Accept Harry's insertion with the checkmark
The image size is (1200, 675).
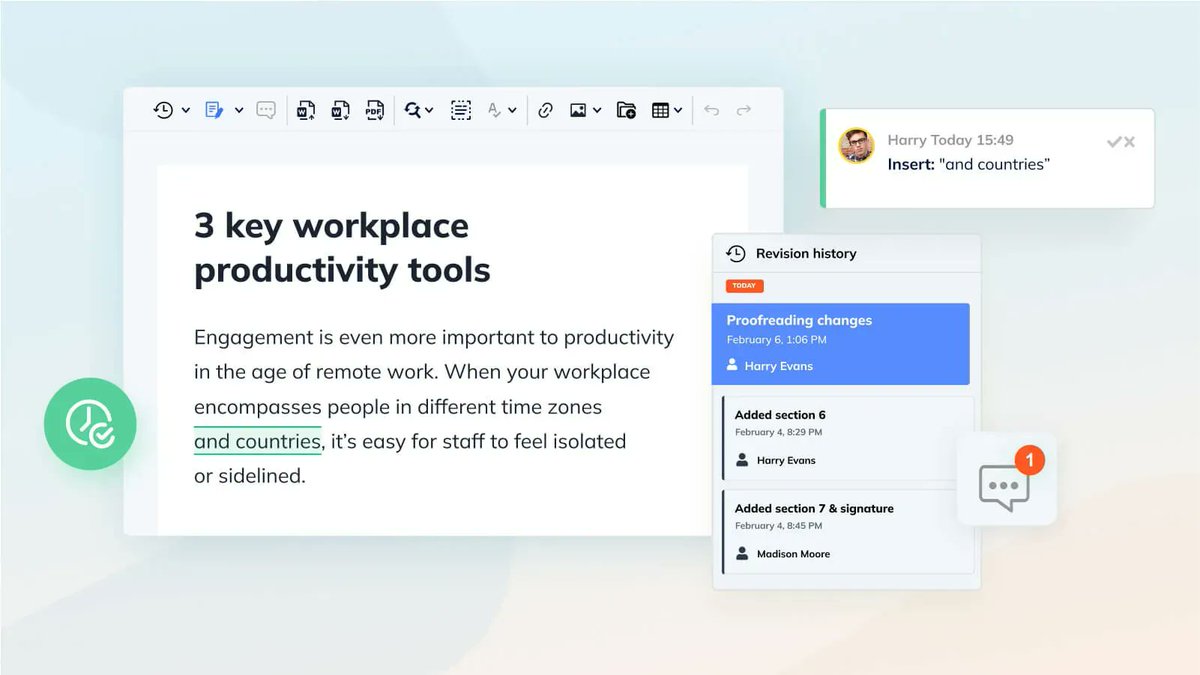coord(1113,142)
